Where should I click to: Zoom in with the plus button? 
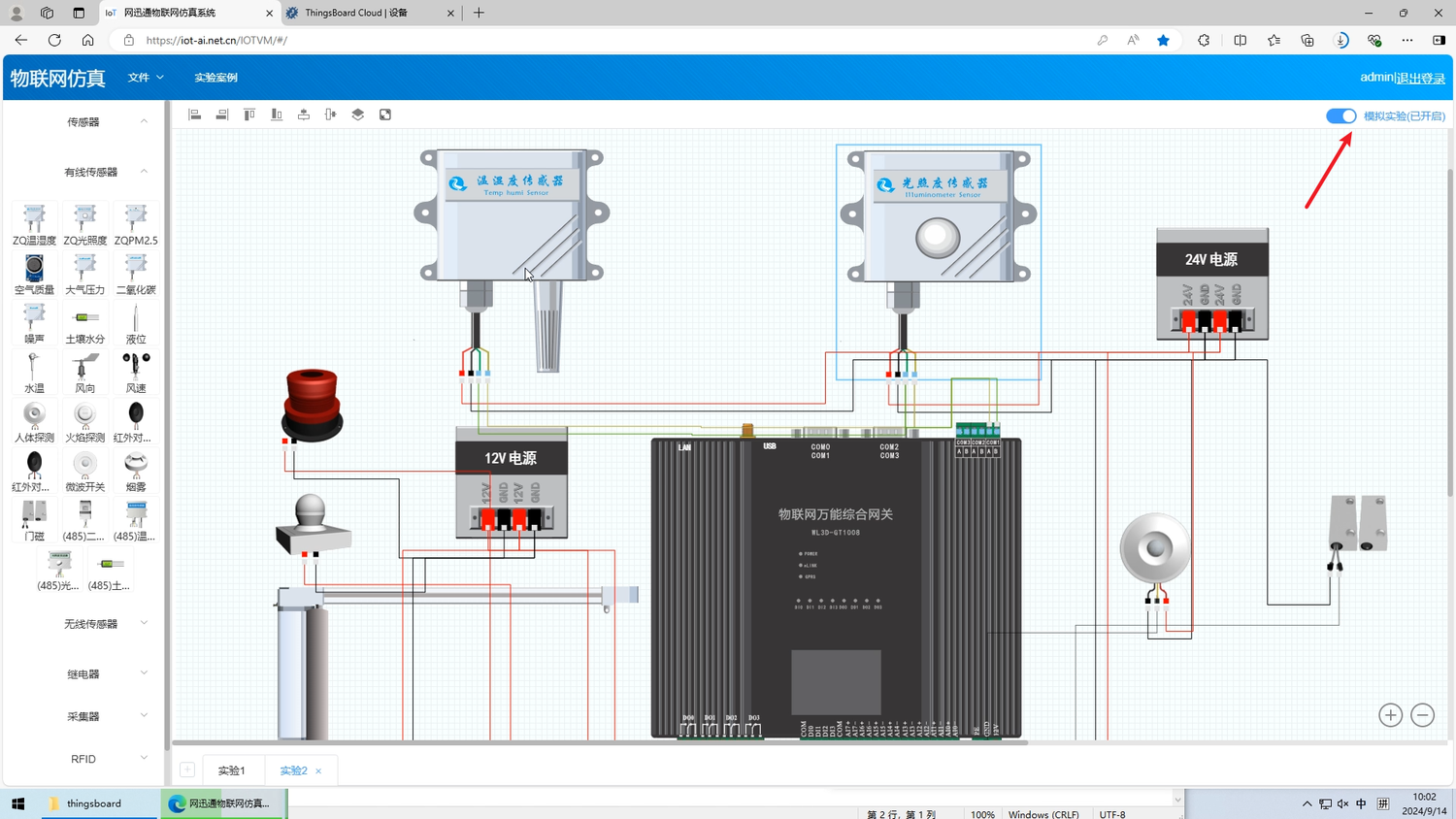[1390, 715]
